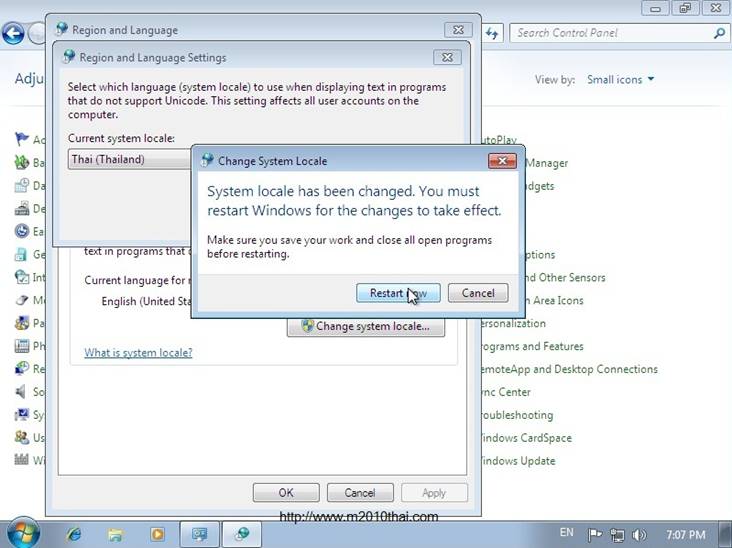The image size is (732, 548).
Task: Open the Action Center flag icon in Control Panel
Action: [21, 139]
